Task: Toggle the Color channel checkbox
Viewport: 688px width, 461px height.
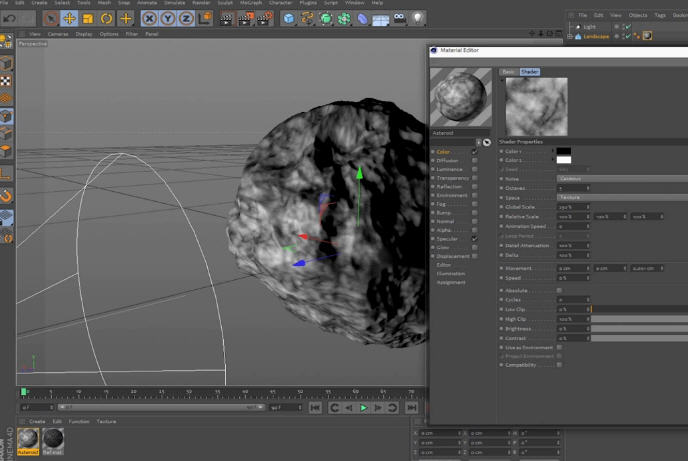Action: 474,152
